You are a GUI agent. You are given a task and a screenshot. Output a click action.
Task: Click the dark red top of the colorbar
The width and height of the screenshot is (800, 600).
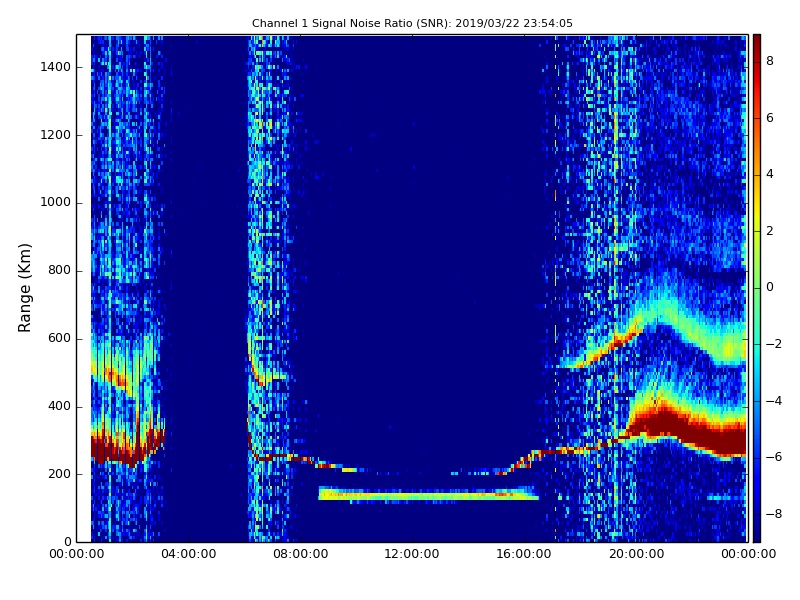[757, 43]
